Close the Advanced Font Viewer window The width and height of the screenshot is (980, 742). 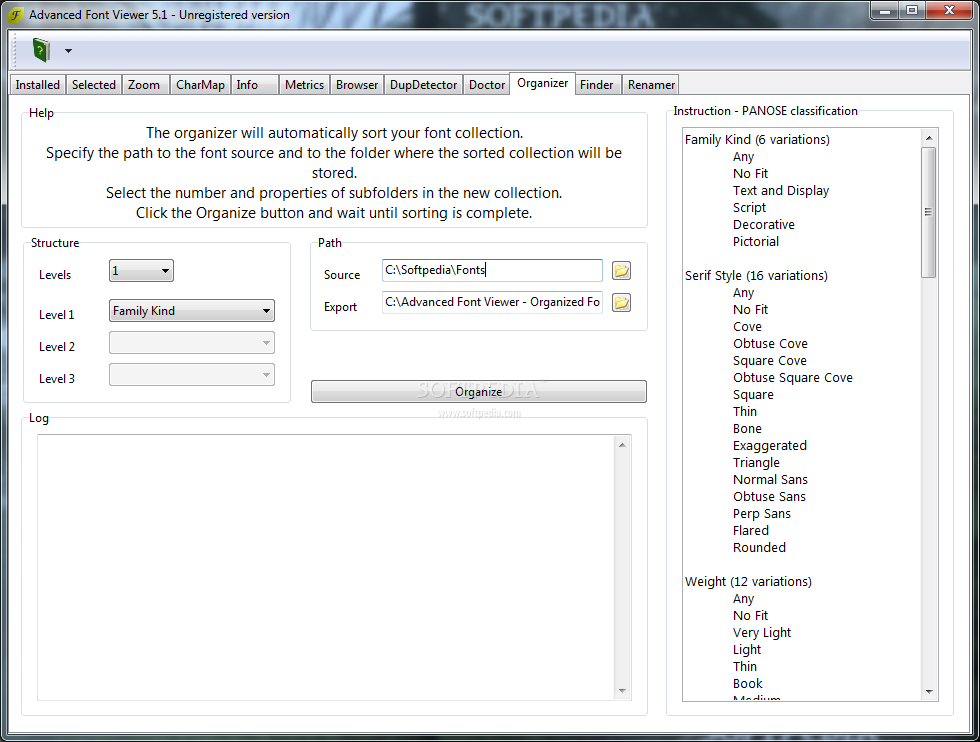point(949,11)
